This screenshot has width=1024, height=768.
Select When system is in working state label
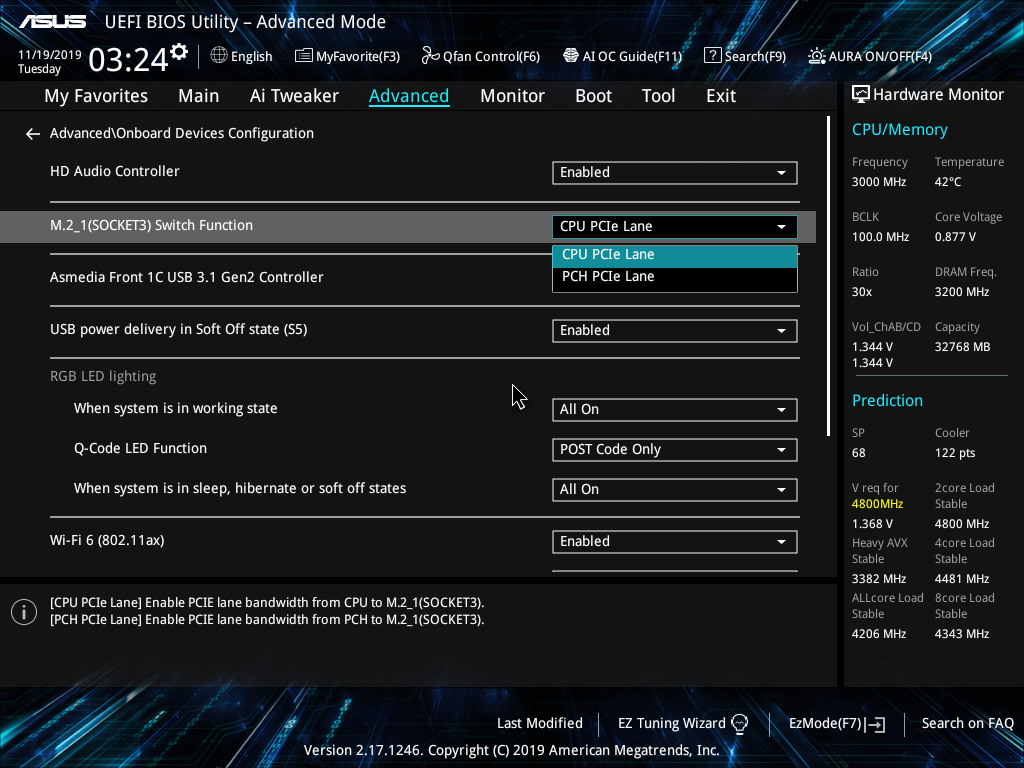[x=176, y=409]
